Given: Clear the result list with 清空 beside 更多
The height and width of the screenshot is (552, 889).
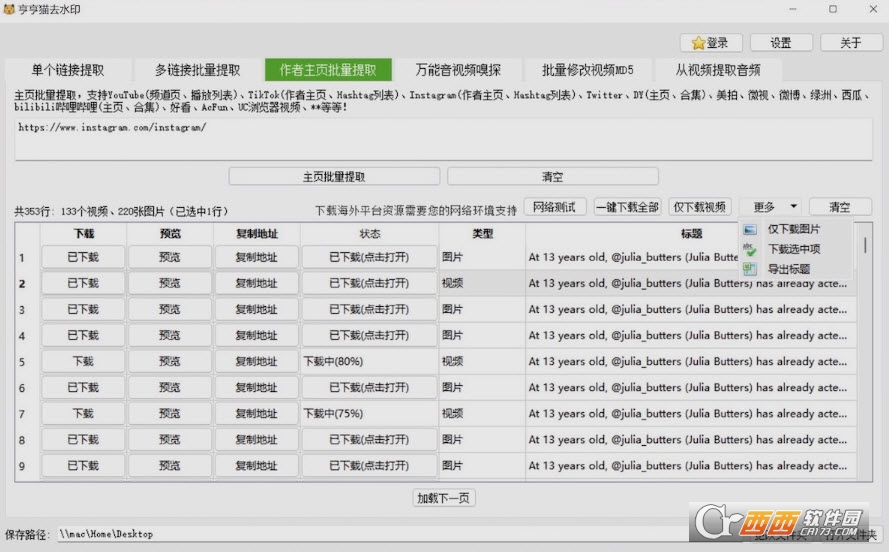Looking at the screenshot, I should pos(840,207).
